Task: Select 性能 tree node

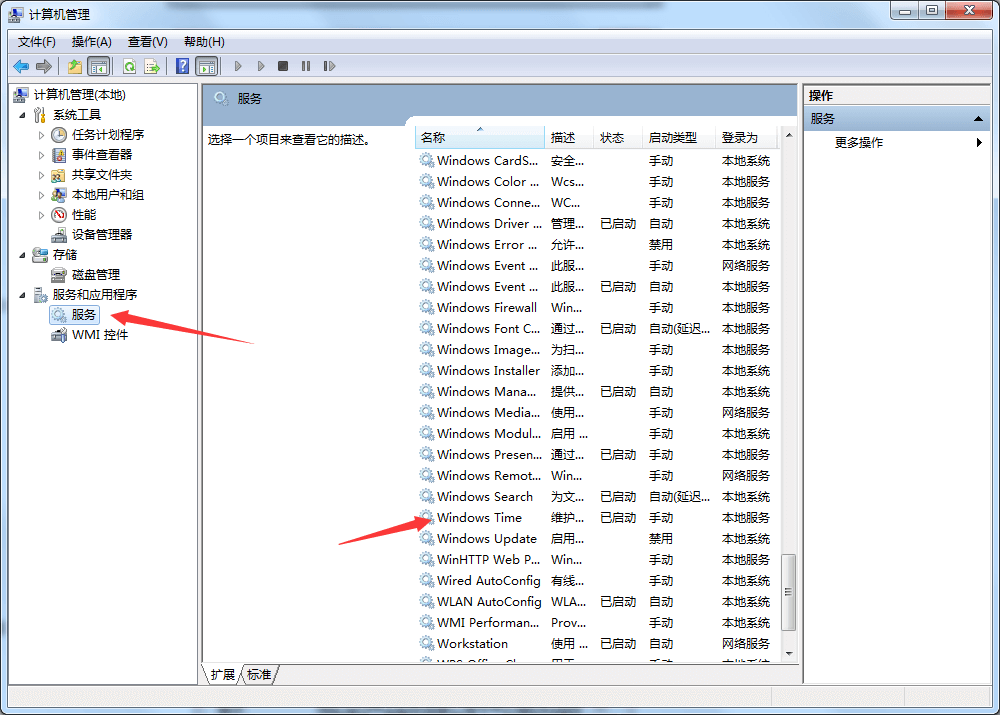Action: click(x=84, y=215)
